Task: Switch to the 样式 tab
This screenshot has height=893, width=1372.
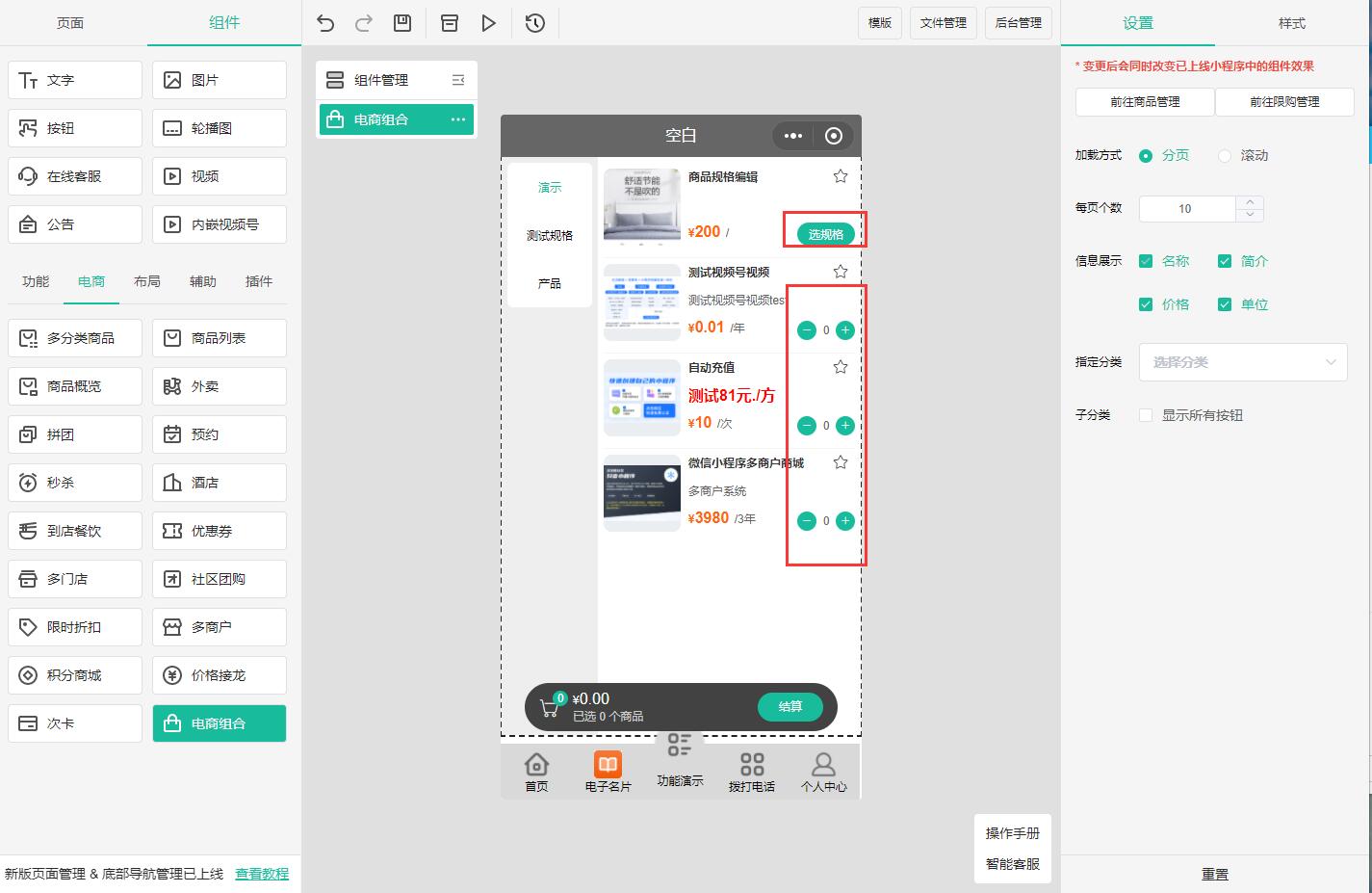Action: [1291, 23]
